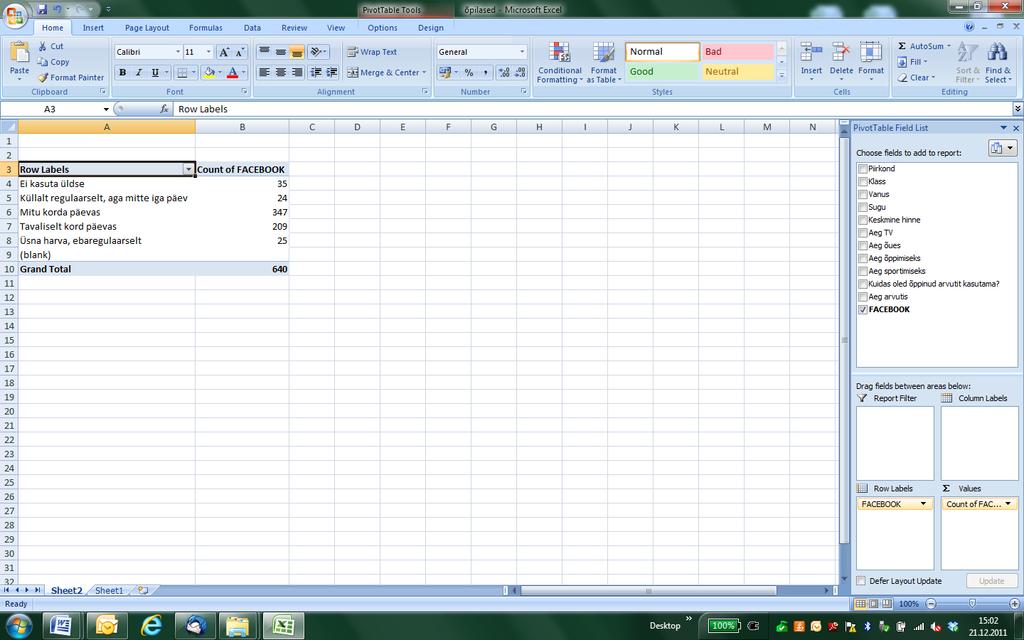Screen dimensions: 1024x640
Task: Check the Aeg arvutis field checkbox
Action: tap(863, 297)
